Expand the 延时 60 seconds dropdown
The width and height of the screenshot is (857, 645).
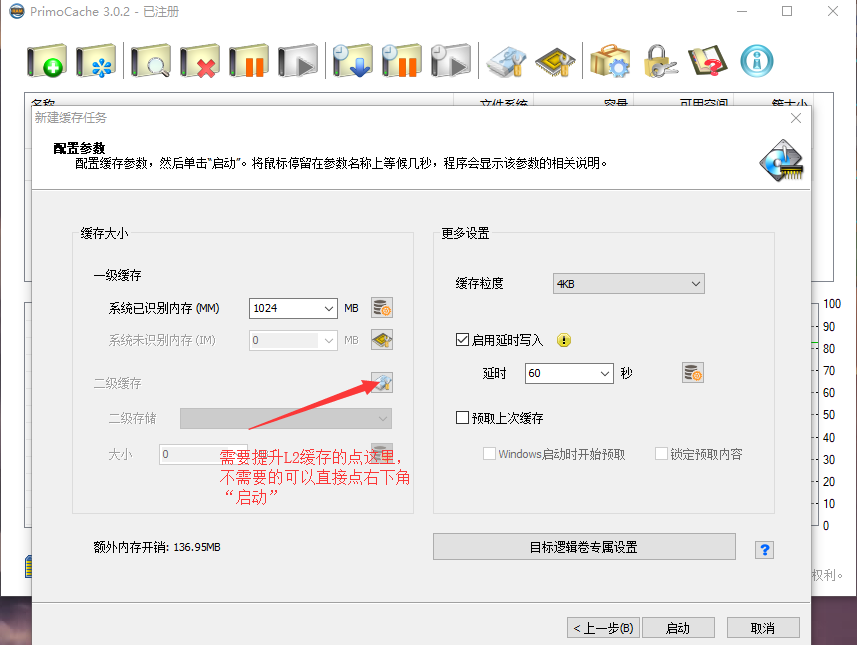[x=604, y=373]
